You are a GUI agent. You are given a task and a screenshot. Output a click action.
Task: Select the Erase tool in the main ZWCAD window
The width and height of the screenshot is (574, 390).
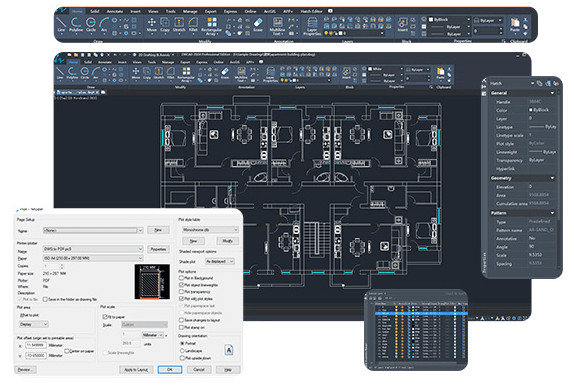(225, 73)
